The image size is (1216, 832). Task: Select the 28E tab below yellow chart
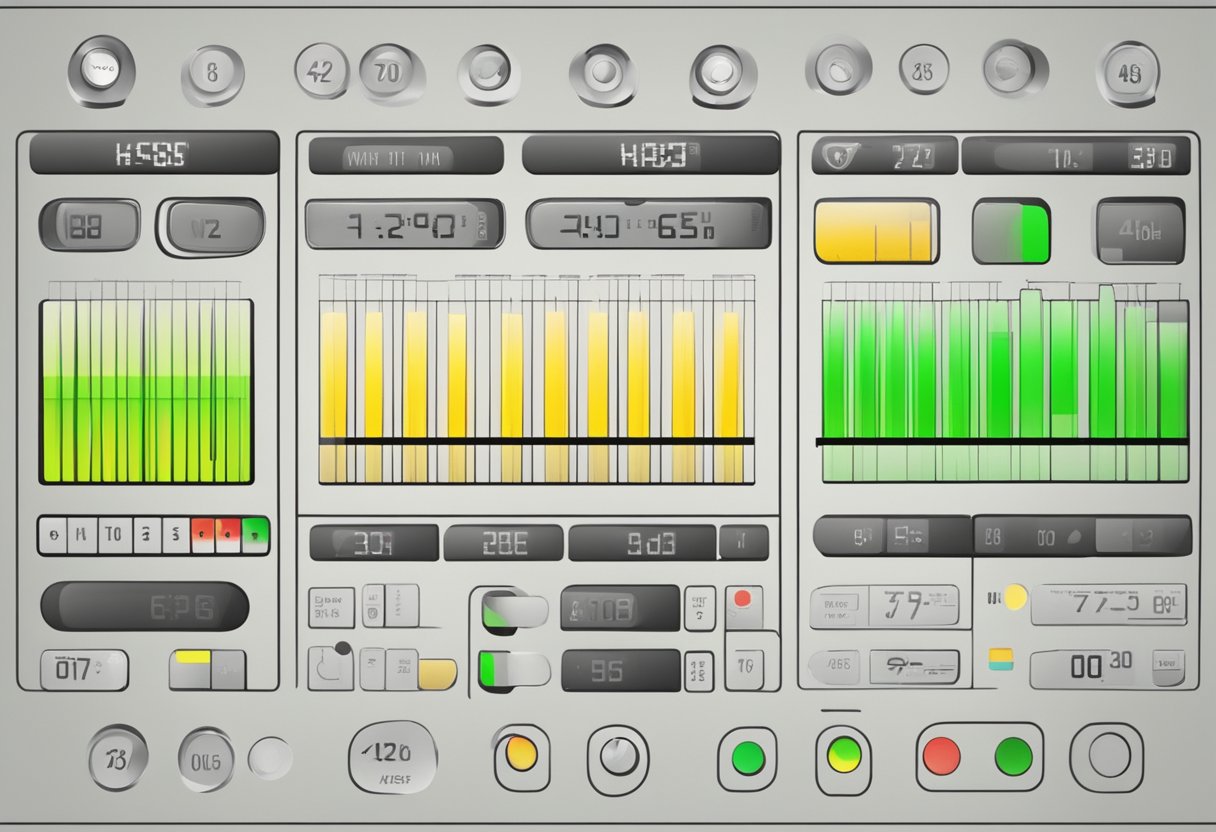[503, 543]
